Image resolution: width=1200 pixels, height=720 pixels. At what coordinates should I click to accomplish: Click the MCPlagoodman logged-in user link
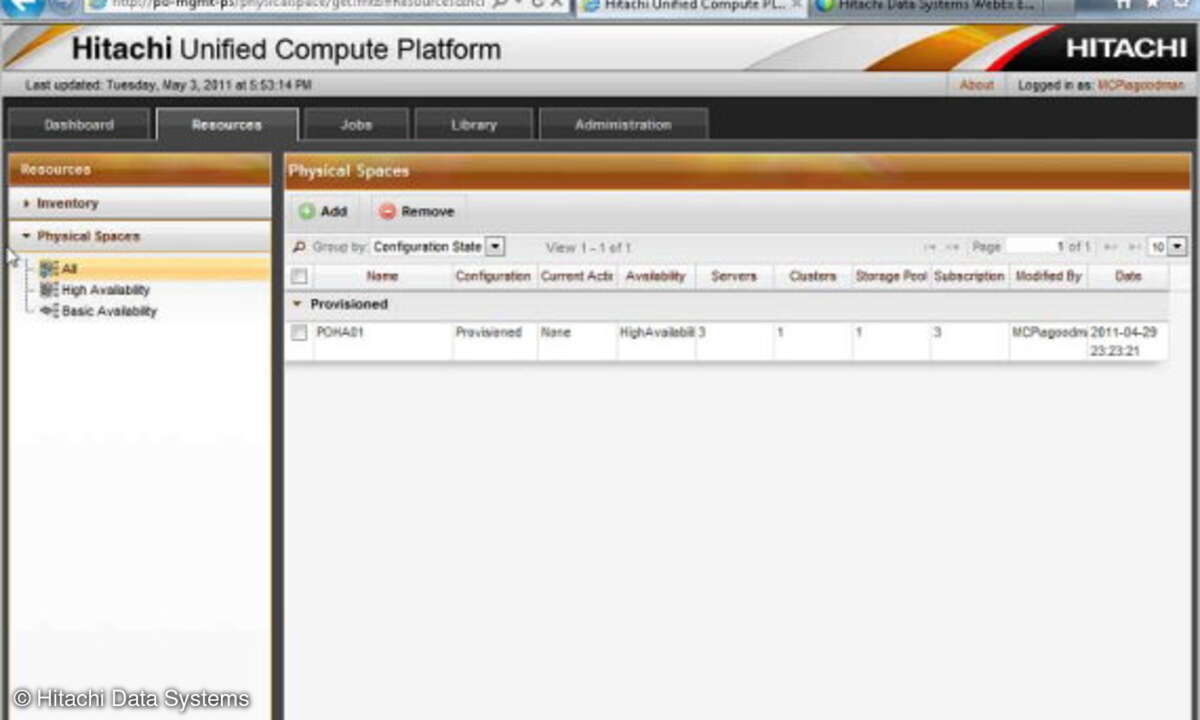(x=1141, y=86)
